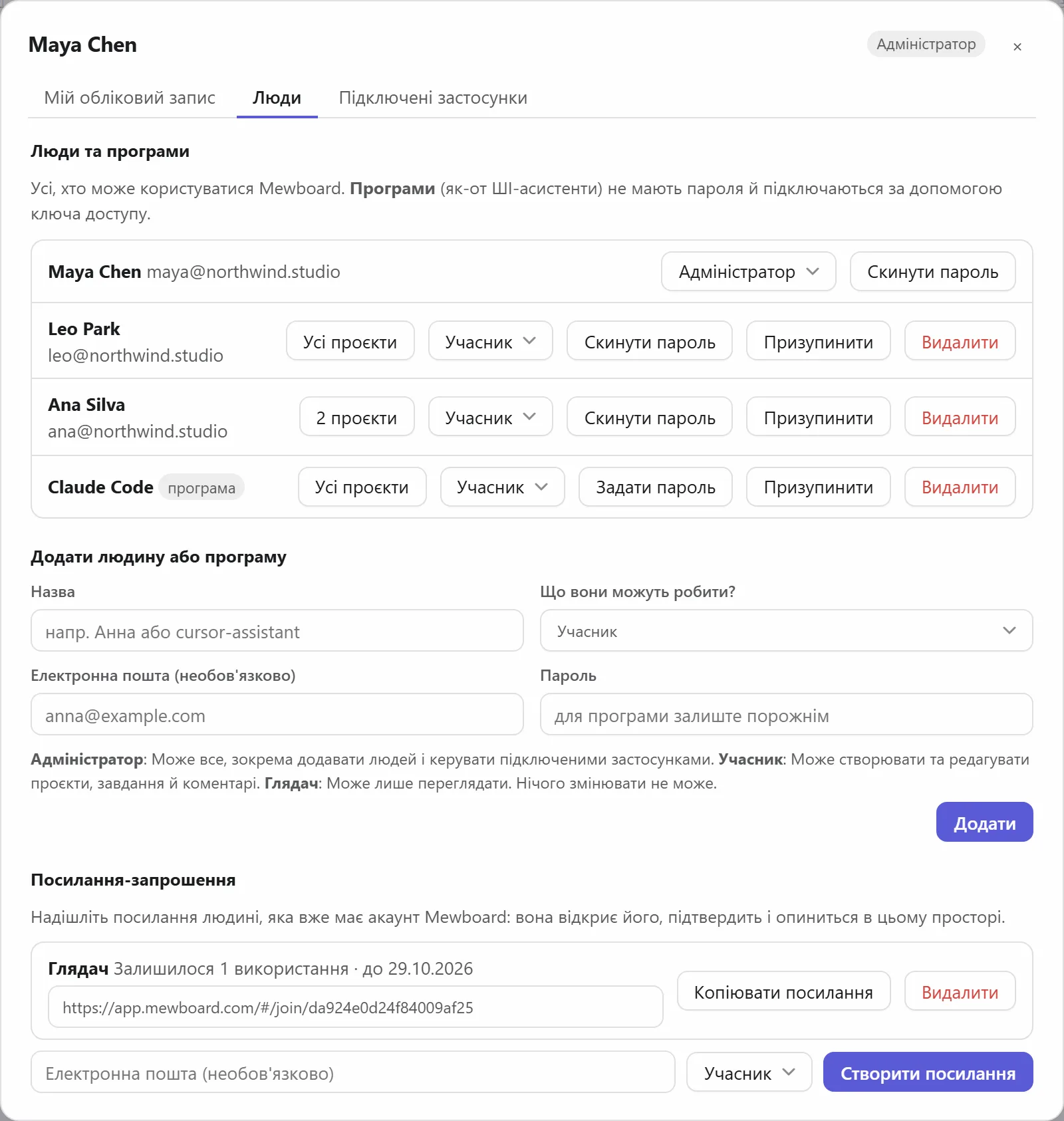Delete Leo Park with Видалити
The width and height of the screenshot is (1064, 1121).
[x=960, y=341]
